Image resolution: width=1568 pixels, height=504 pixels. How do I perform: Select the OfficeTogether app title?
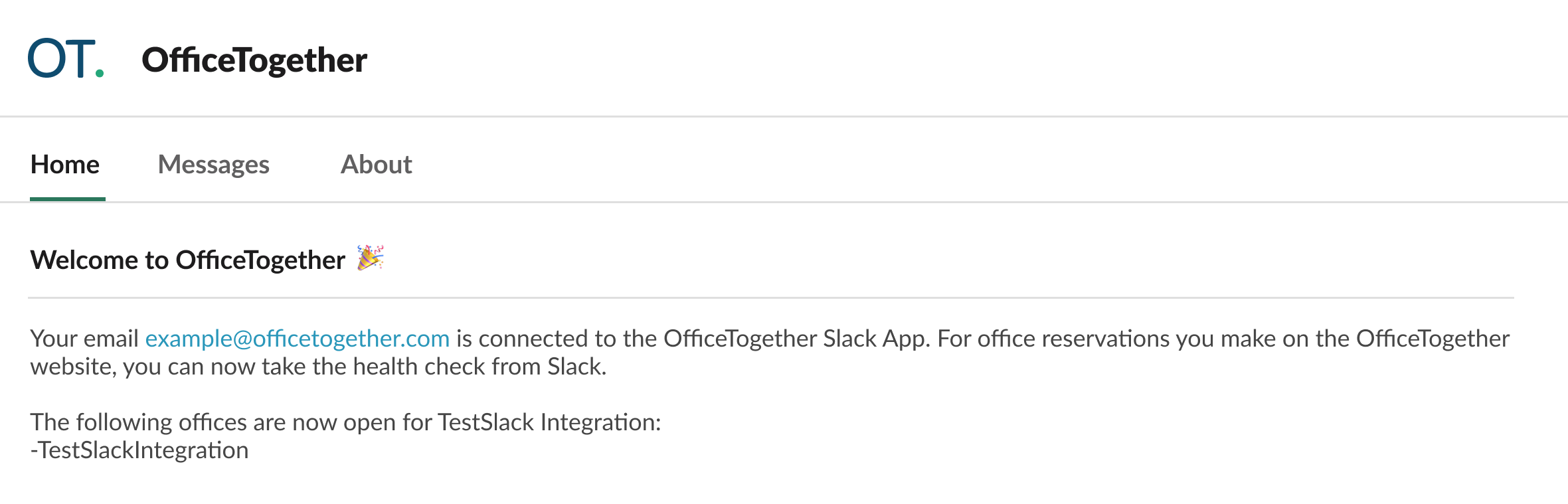click(254, 60)
